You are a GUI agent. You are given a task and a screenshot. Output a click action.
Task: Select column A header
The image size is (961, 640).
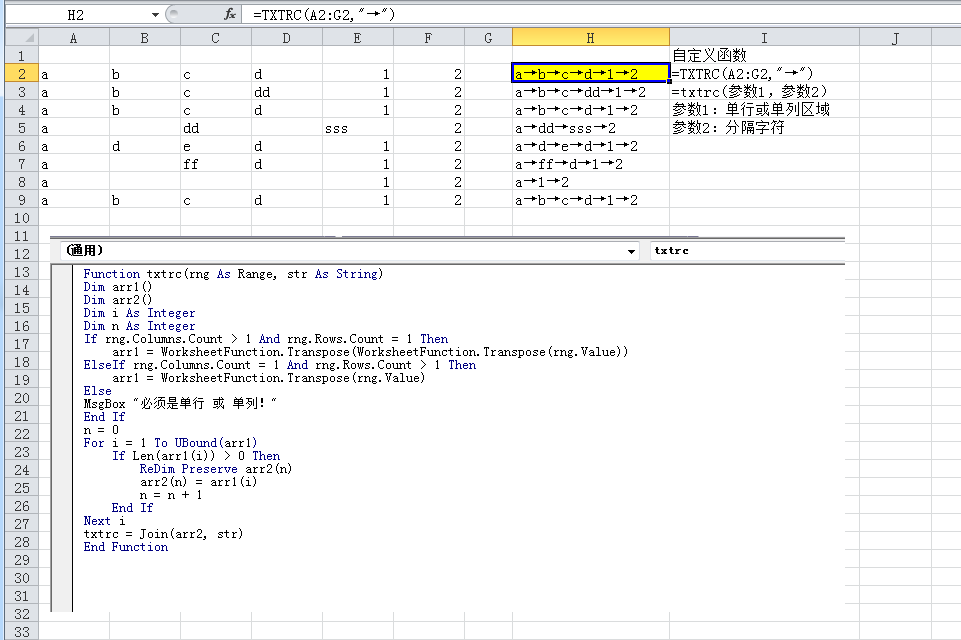coord(74,37)
